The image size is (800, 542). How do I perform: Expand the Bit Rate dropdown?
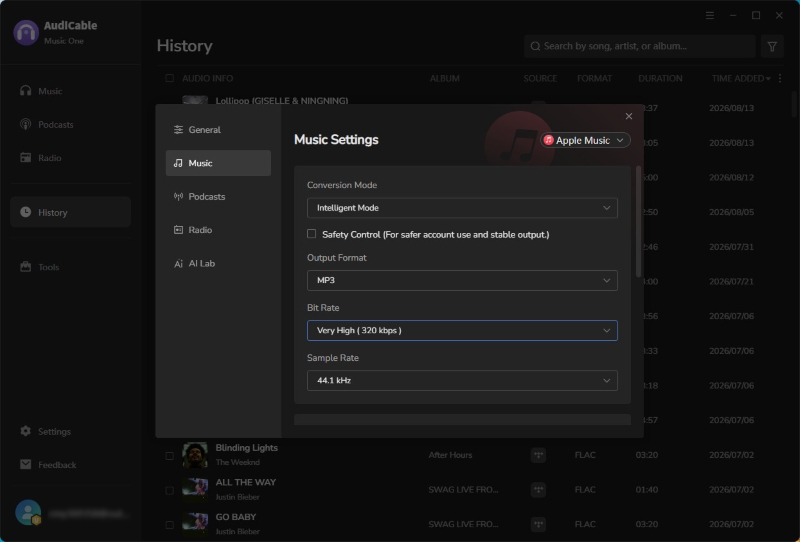point(462,330)
